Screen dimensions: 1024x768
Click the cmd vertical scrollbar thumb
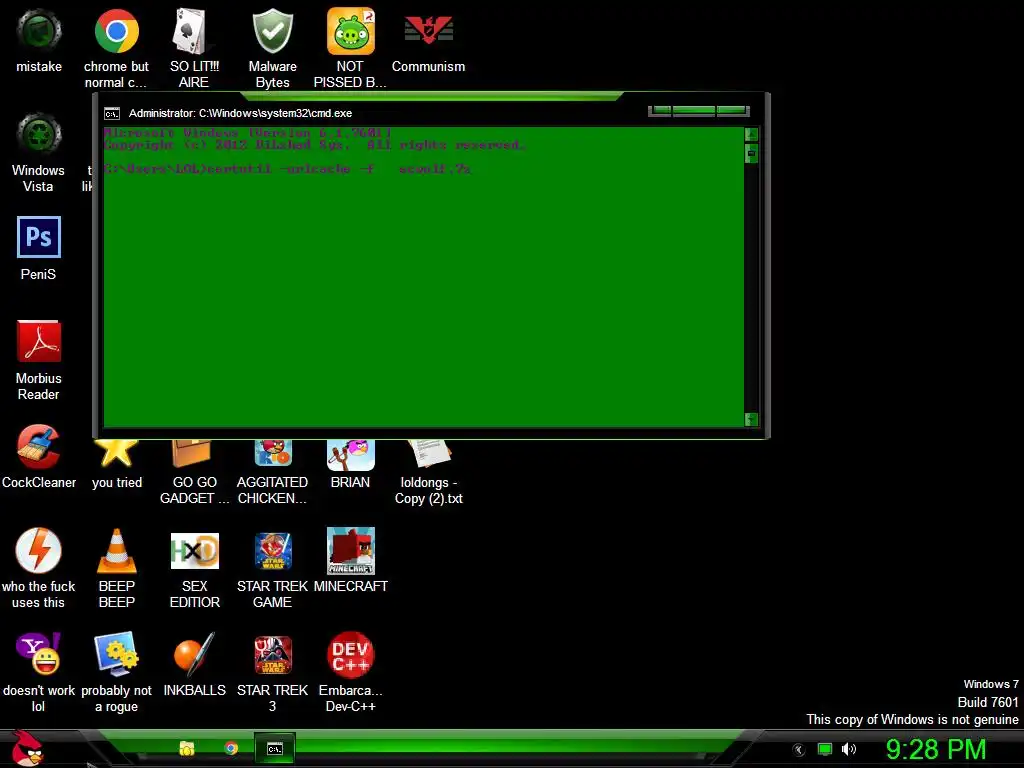click(x=752, y=153)
